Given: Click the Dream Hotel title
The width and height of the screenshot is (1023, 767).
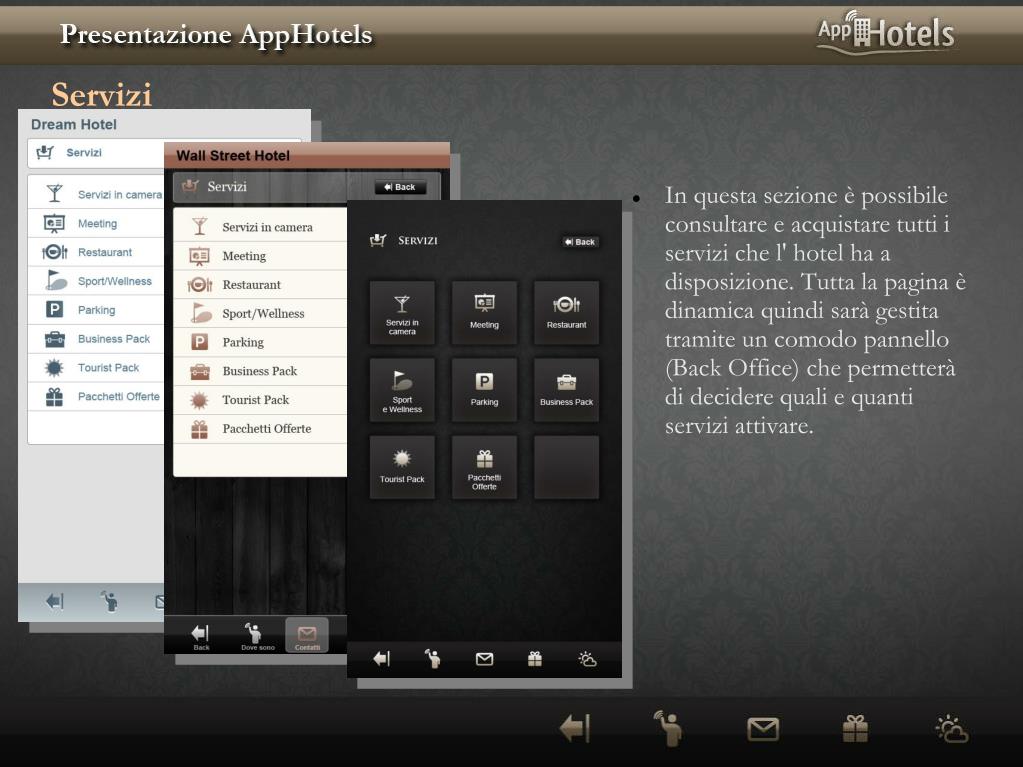Looking at the screenshot, I should (74, 125).
